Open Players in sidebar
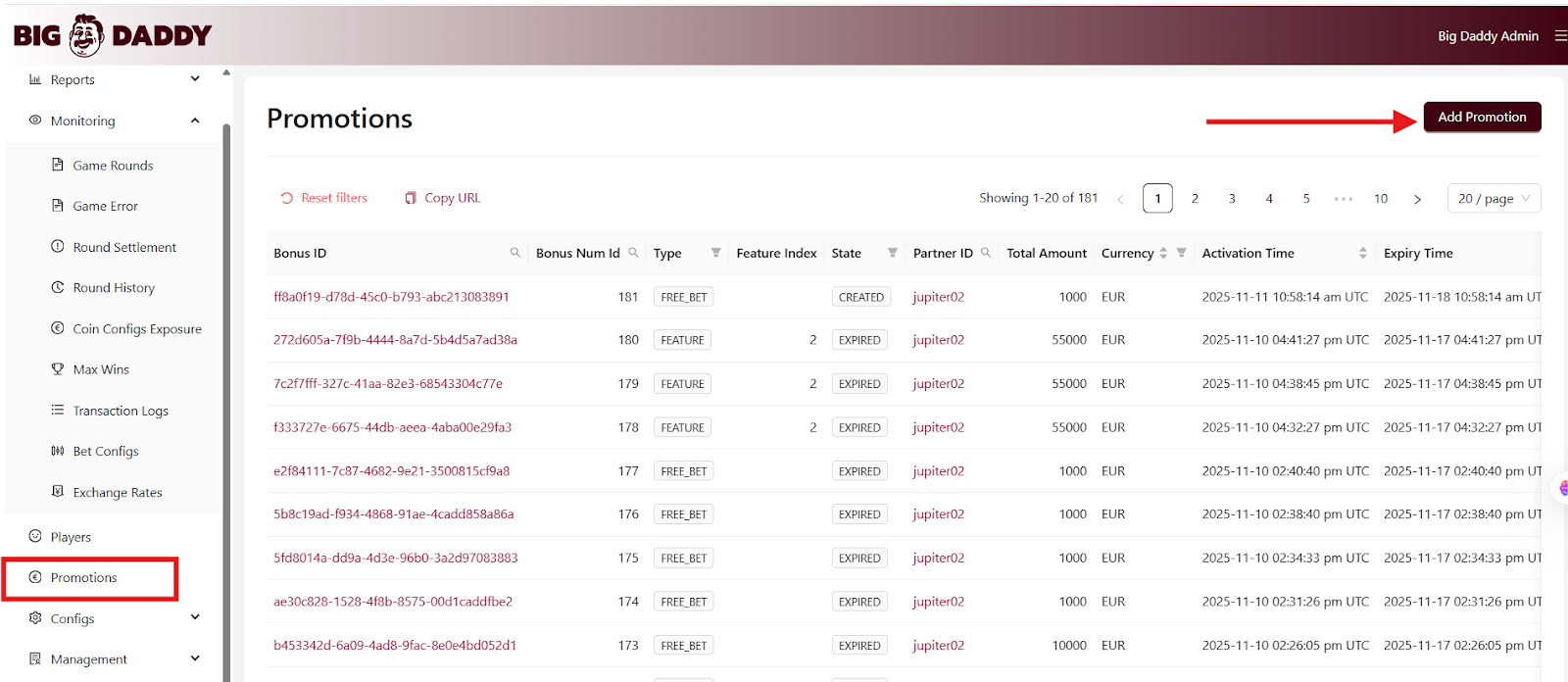1568x682 pixels. tap(71, 537)
